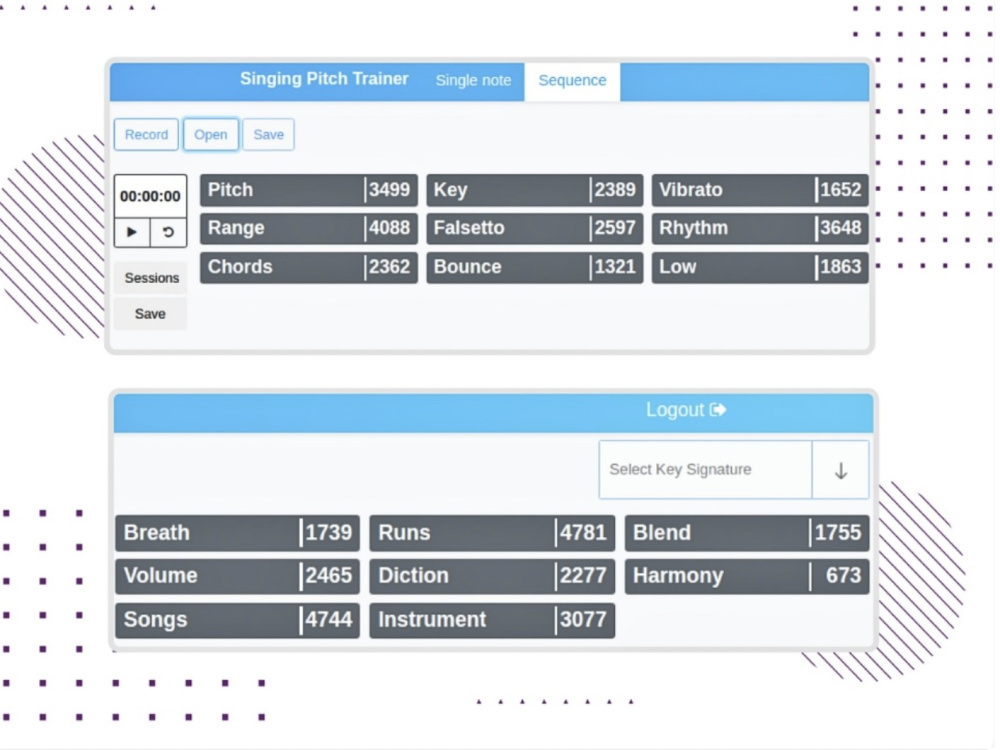Click the 00:00:00 timer display

pos(151,196)
